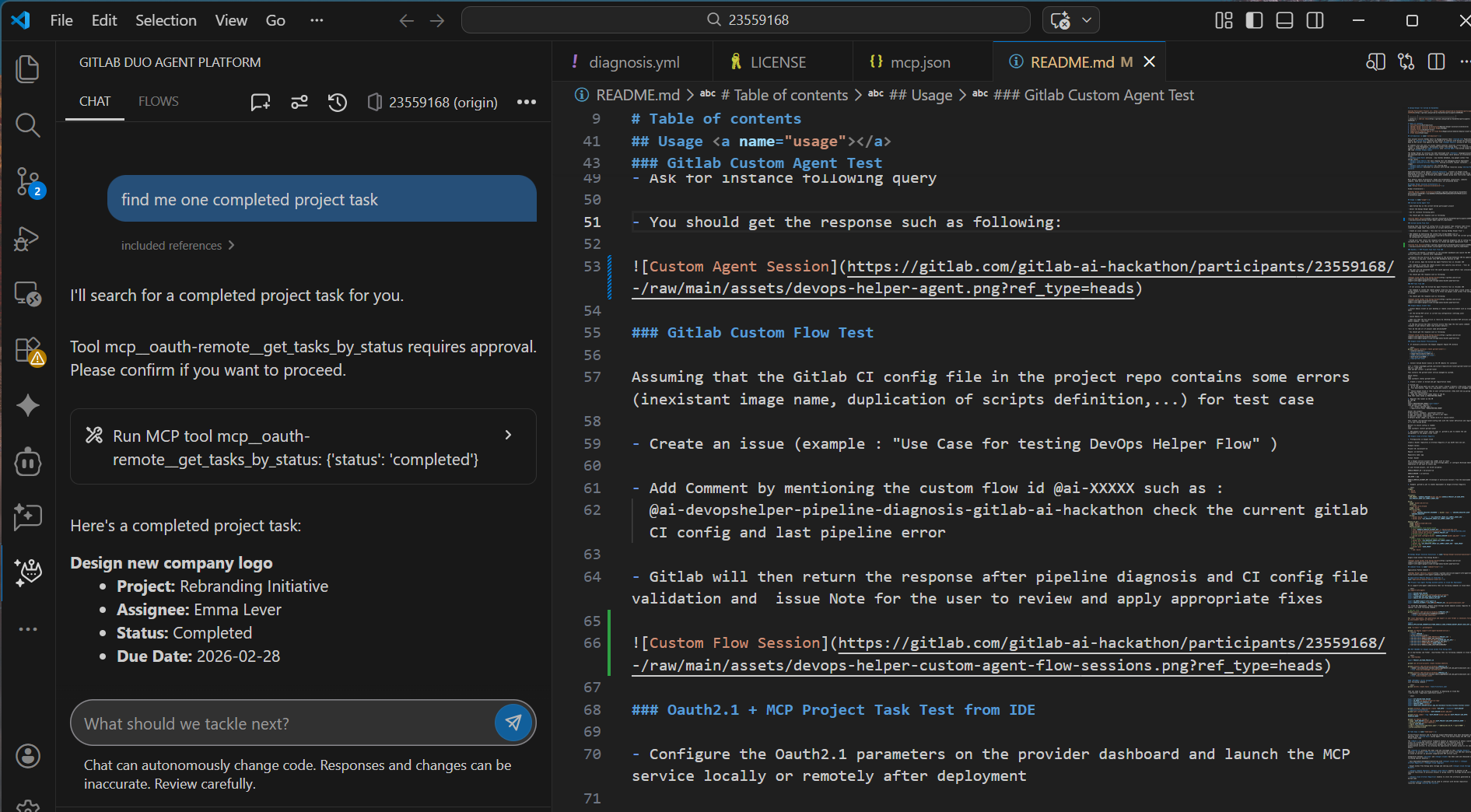1471x812 pixels.
Task: Toggle the primary side bar visibility
Action: [1254, 20]
